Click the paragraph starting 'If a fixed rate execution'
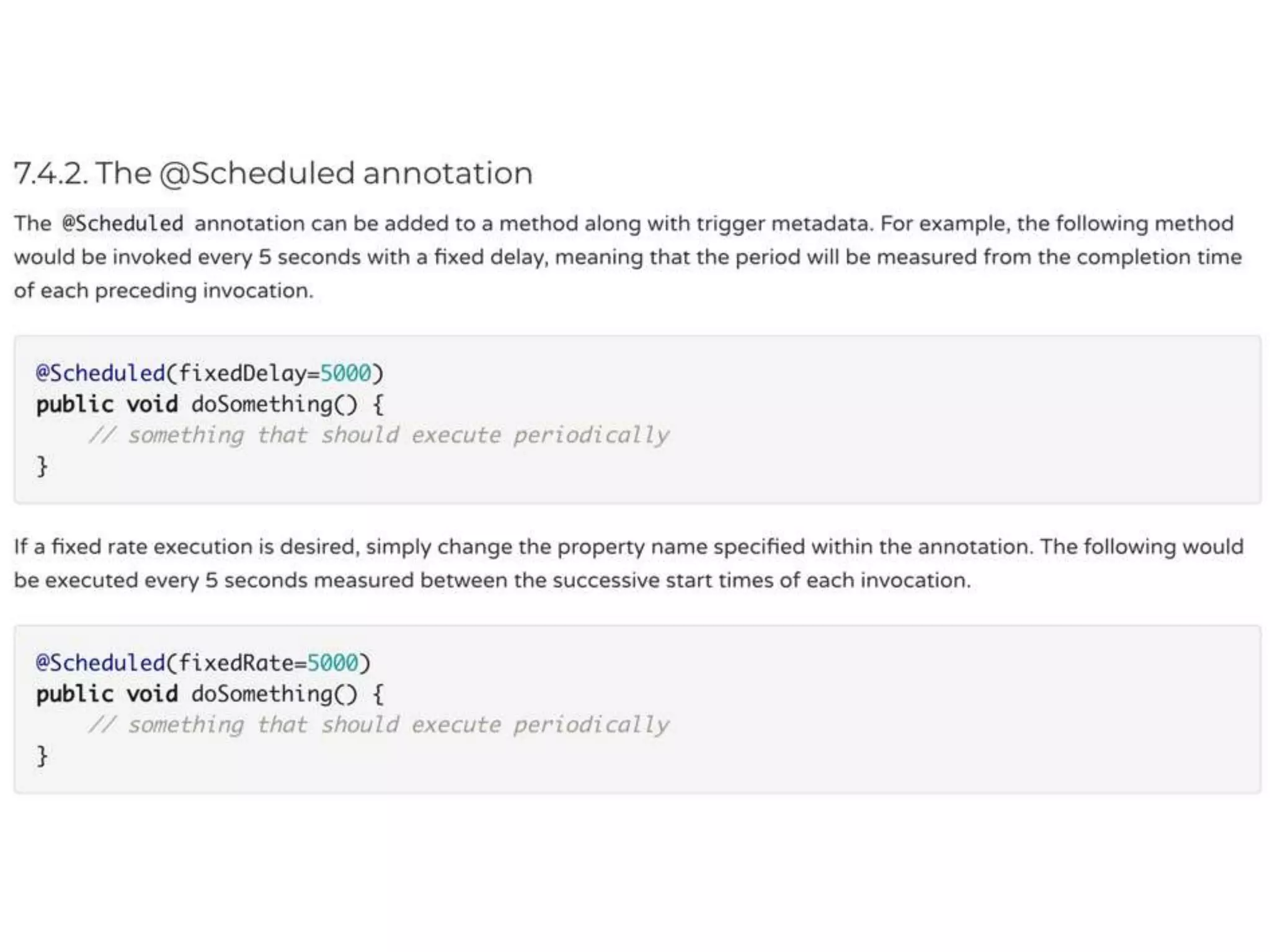Screen dimensions: 1270x952 (x=629, y=563)
